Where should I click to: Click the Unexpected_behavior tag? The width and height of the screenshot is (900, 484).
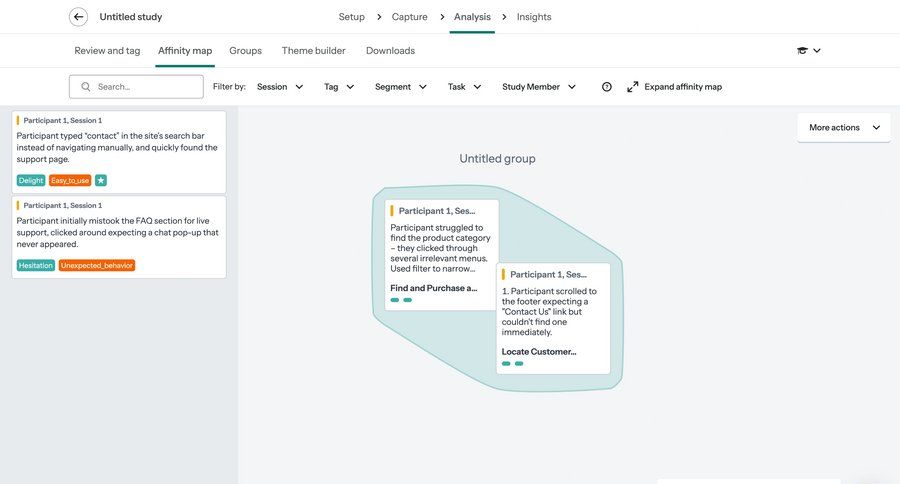97,265
